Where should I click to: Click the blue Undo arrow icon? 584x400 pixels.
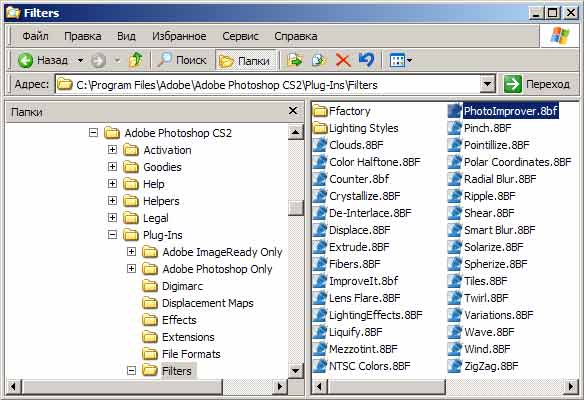(x=366, y=60)
